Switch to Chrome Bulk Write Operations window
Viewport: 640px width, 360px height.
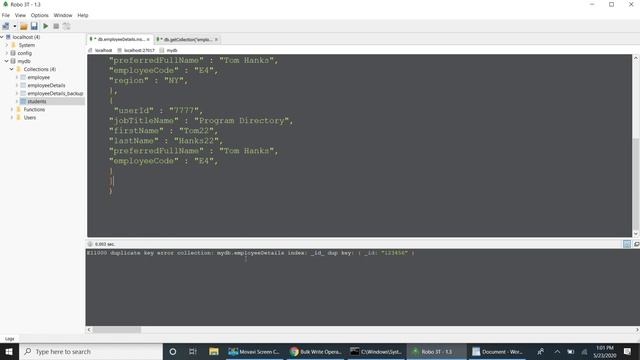(x=315, y=351)
